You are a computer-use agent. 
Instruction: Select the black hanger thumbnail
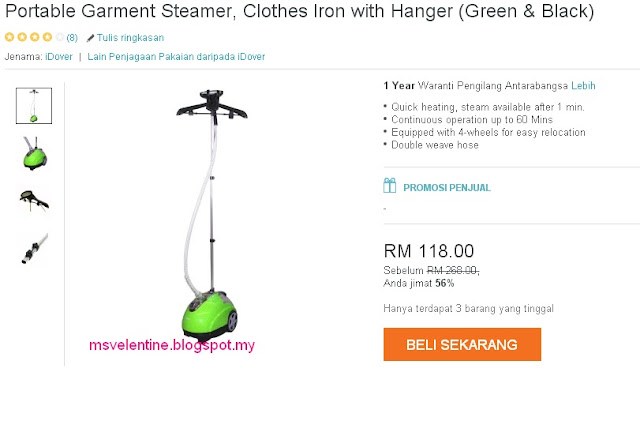(34, 200)
